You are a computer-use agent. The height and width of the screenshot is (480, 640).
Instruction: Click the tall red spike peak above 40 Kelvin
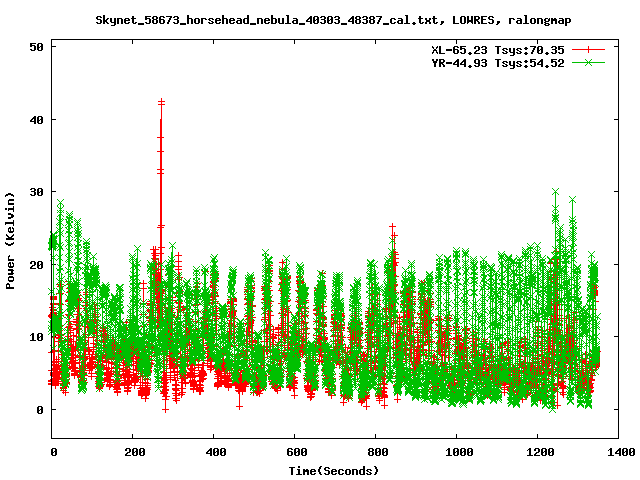point(161,102)
